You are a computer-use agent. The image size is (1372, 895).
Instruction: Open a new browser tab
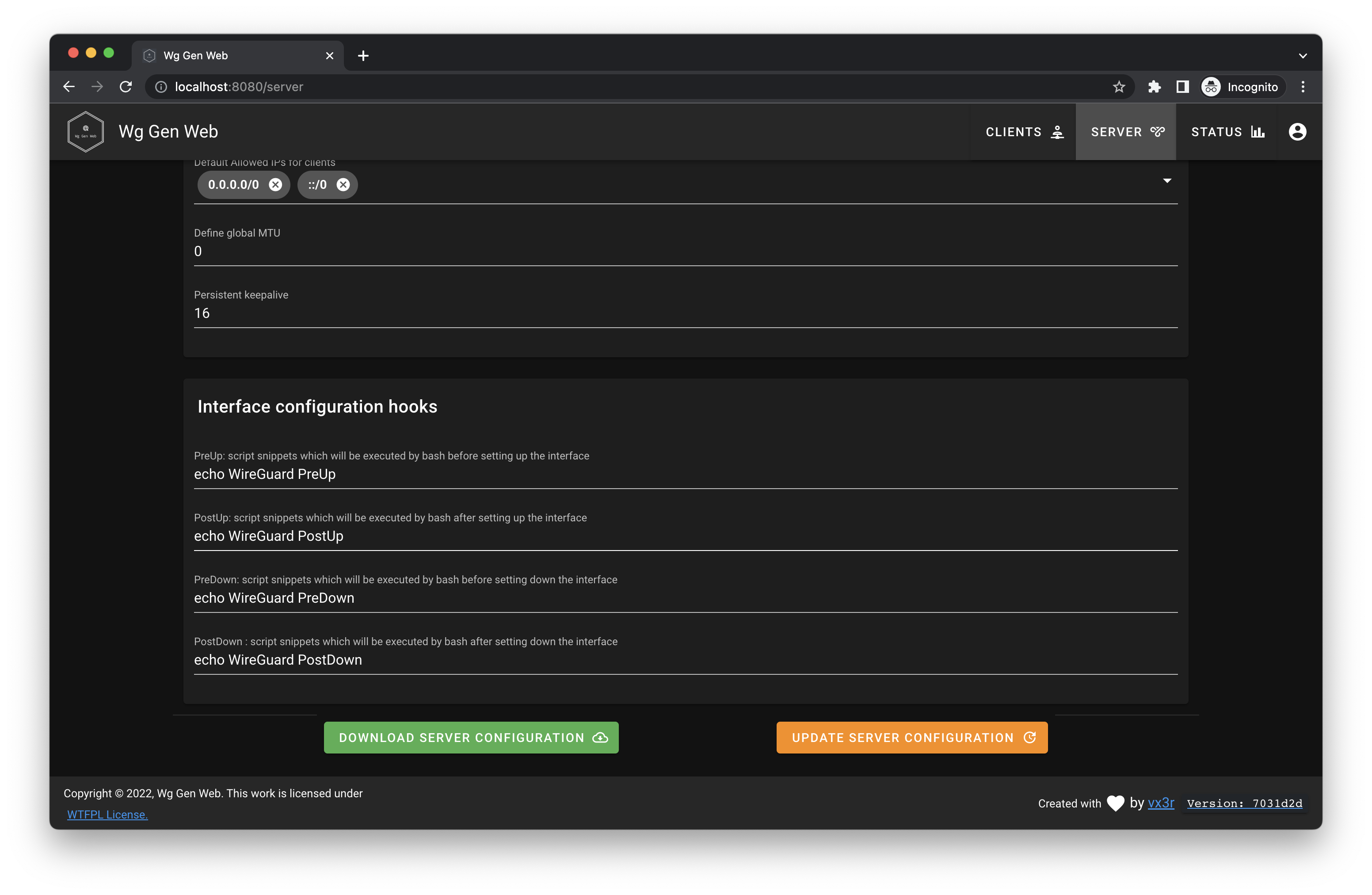(363, 56)
